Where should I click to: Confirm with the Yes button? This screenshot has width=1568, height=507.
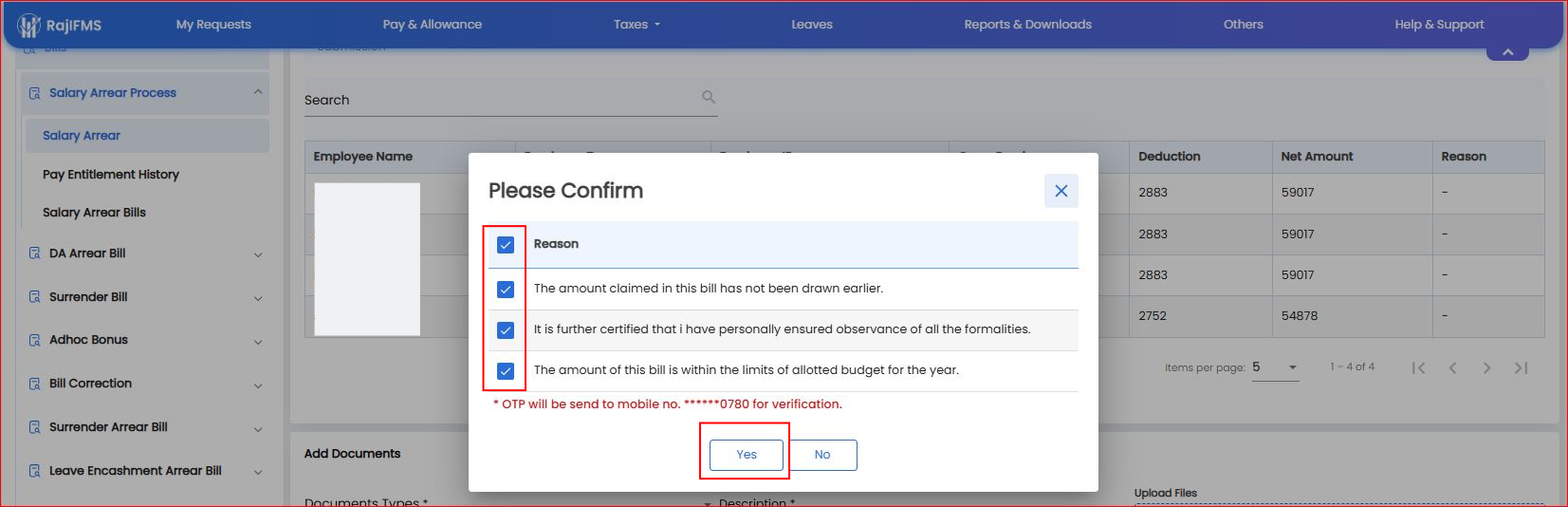click(747, 455)
